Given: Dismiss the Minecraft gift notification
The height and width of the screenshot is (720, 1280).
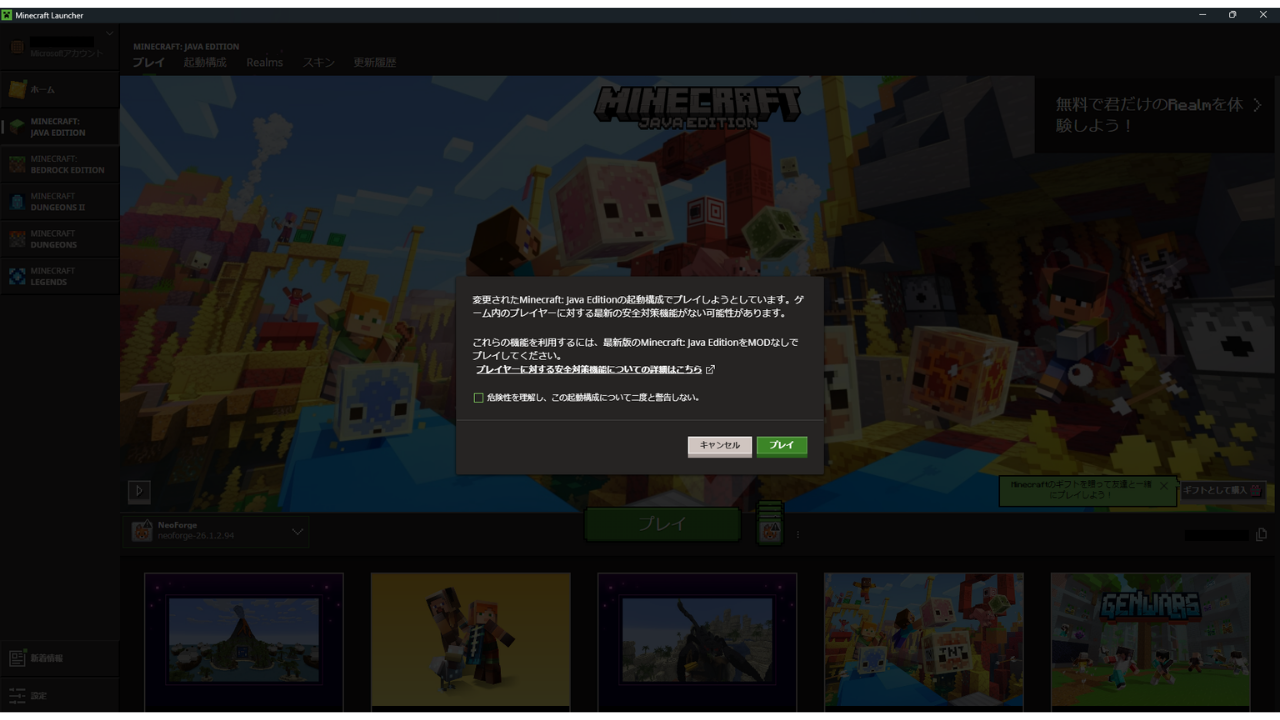Looking at the screenshot, I should [1164, 485].
